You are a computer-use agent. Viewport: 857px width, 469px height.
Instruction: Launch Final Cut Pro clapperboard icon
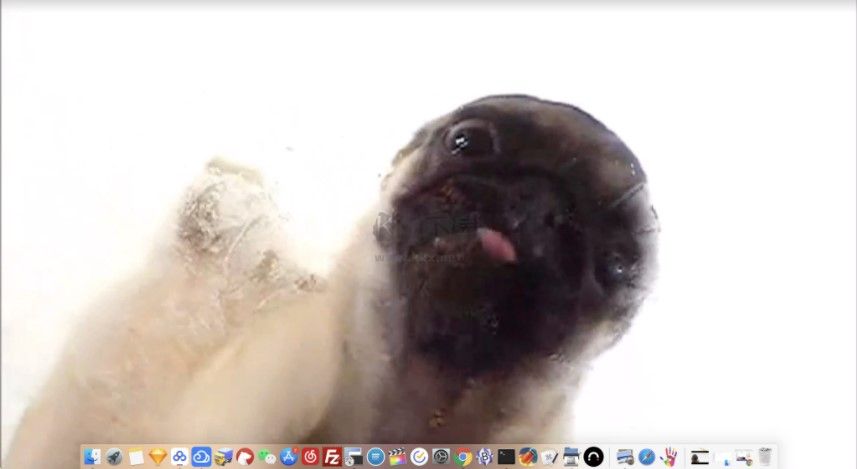click(398, 457)
